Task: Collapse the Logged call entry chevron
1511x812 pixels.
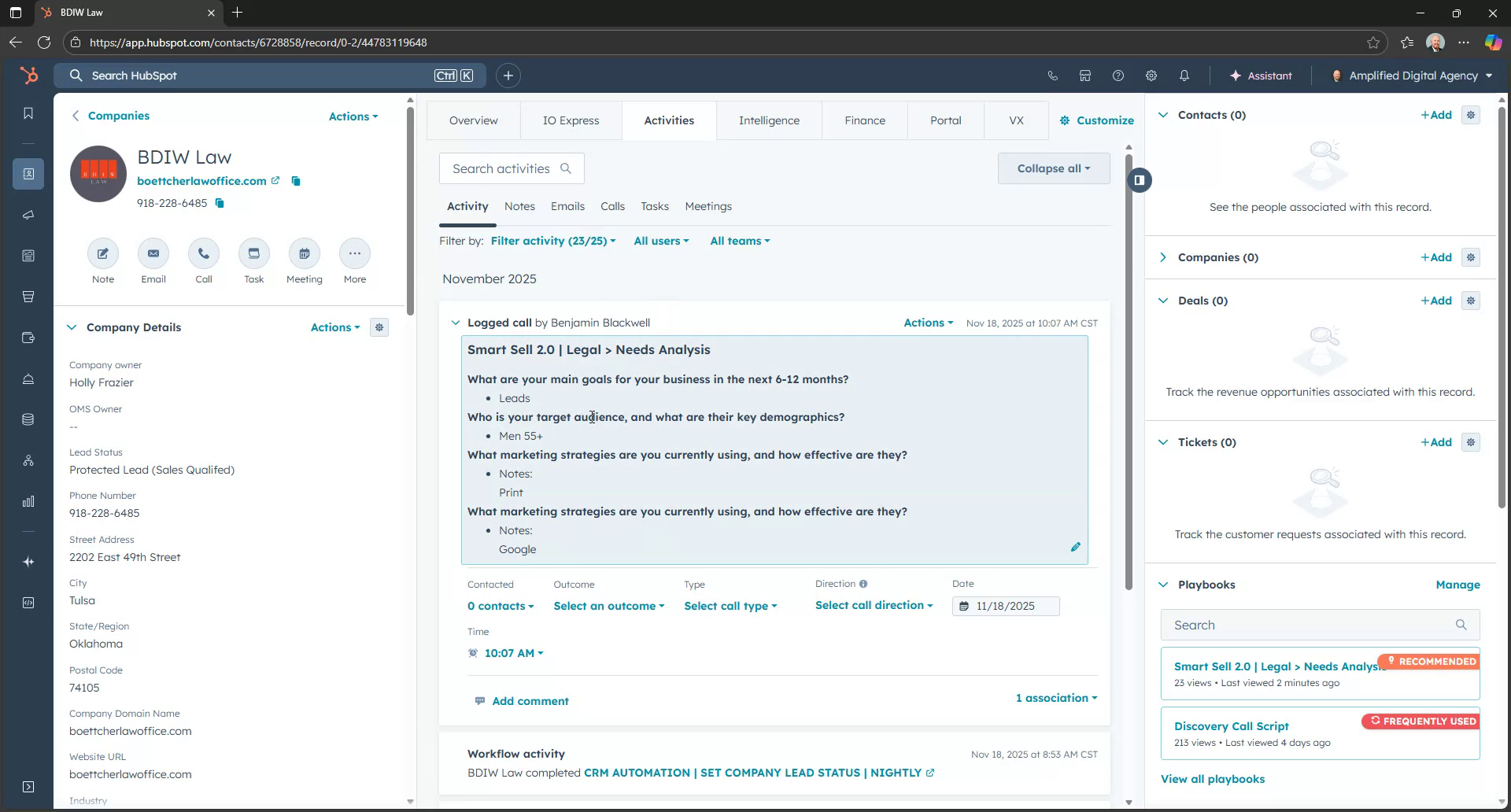Action: coord(455,323)
